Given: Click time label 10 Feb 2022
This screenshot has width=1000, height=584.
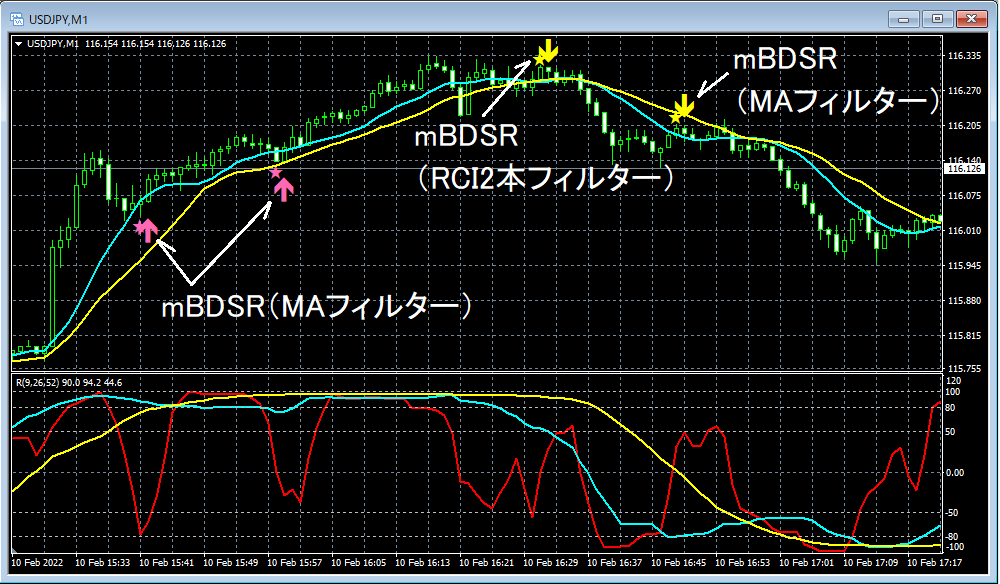Looking at the screenshot, I should tap(38, 563).
